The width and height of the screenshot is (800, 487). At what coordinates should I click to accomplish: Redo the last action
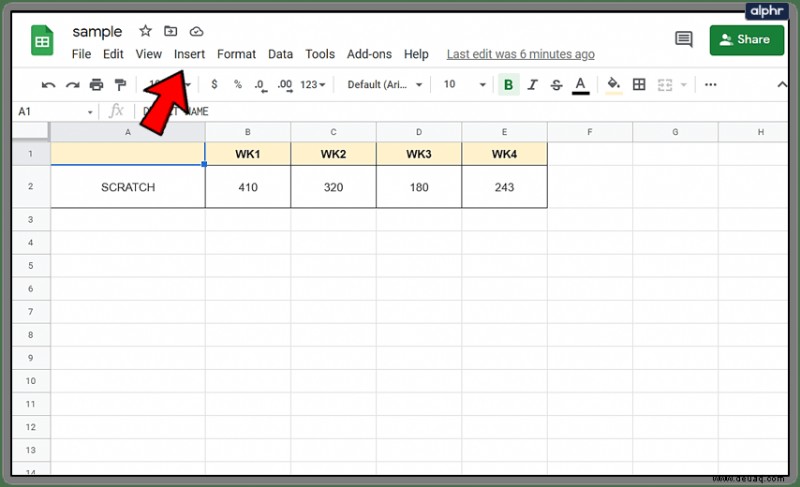point(72,85)
